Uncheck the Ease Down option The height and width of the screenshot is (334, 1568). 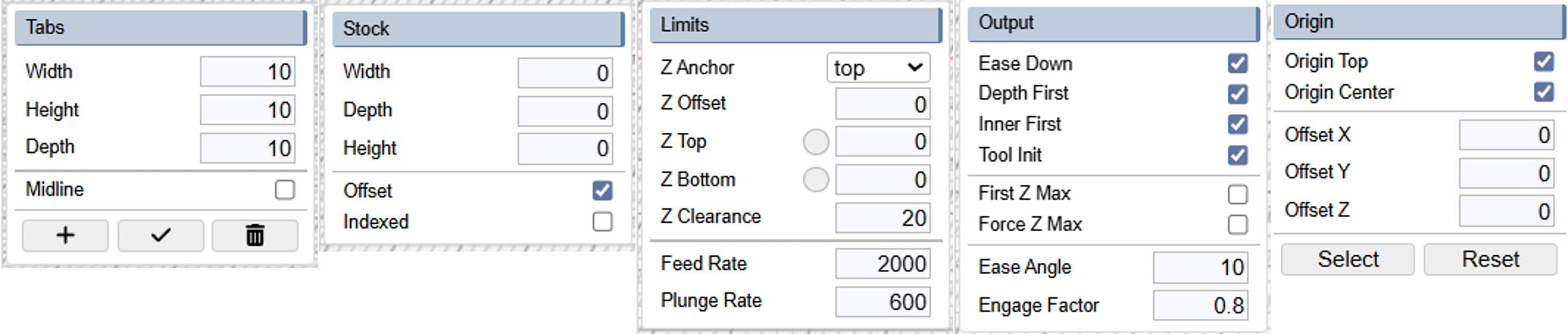tap(1238, 63)
